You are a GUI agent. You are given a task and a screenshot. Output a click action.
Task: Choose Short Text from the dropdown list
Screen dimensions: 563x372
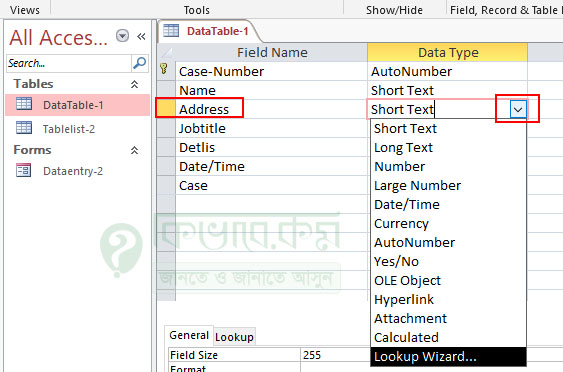[448, 128]
